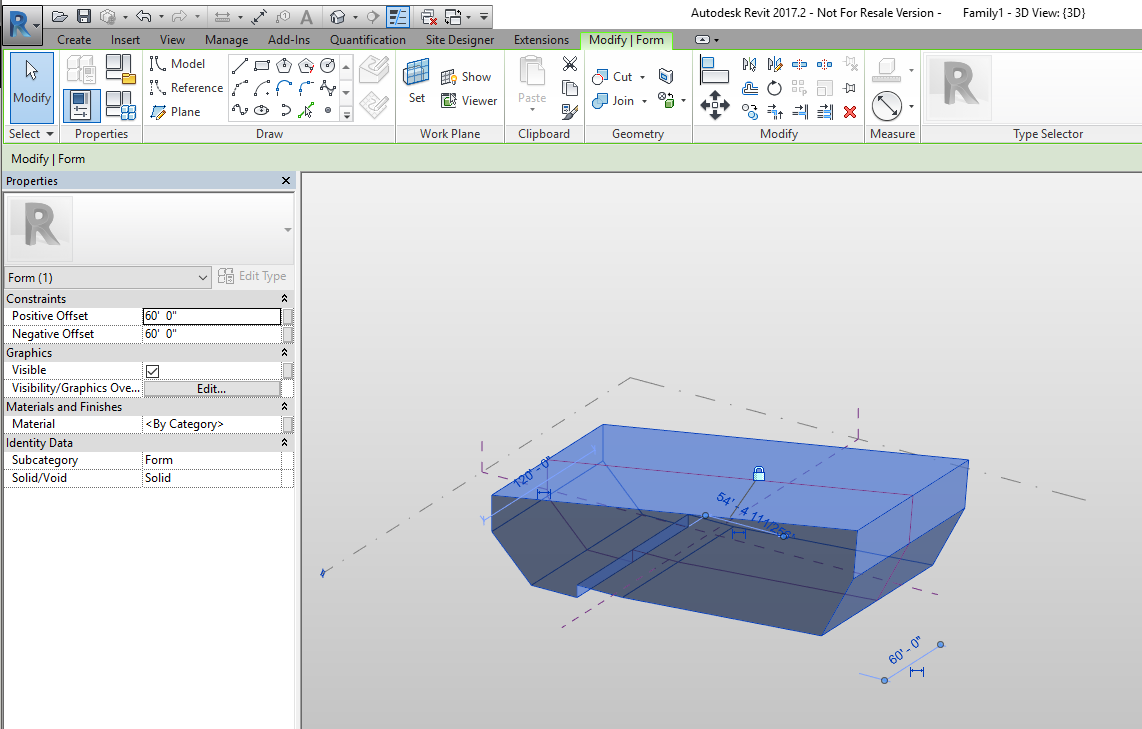Select the Align tool in Modify panel
Screen dimensions: 1142x729
pyautogui.click(x=714, y=68)
